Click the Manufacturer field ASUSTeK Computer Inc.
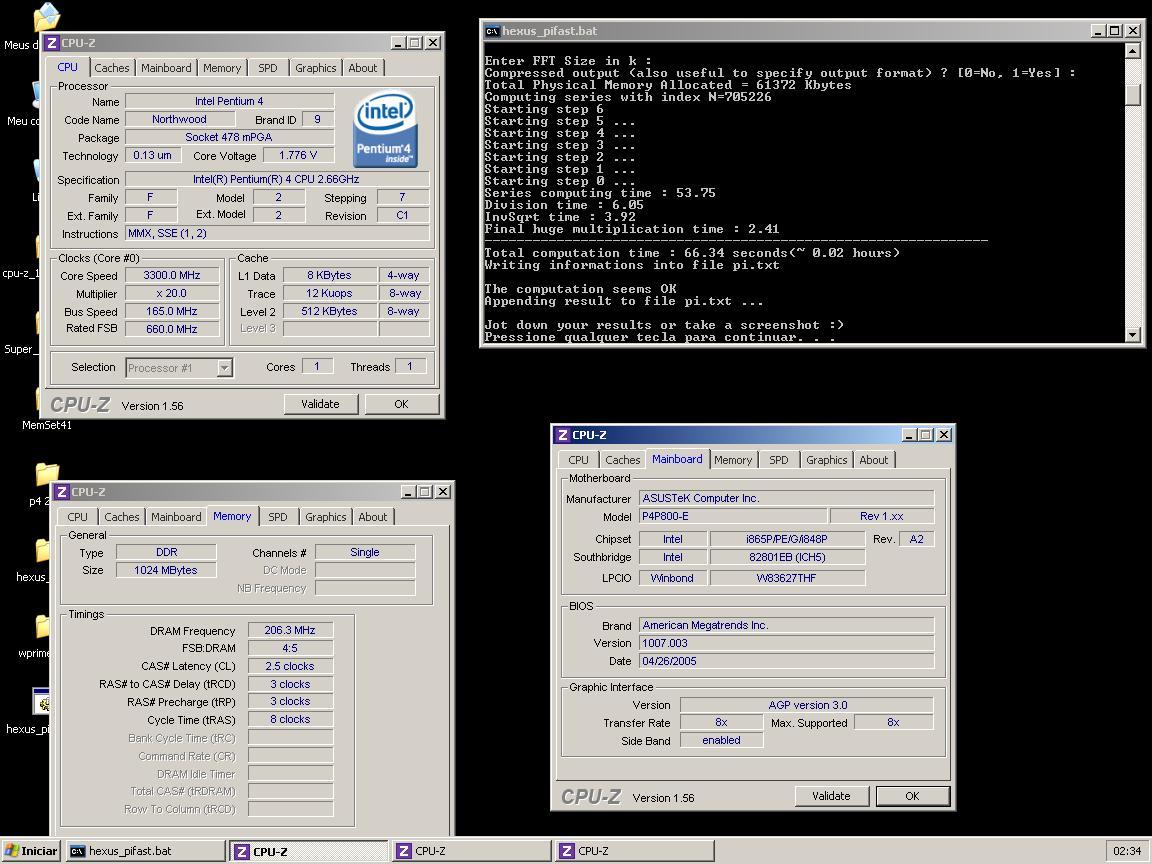The image size is (1152, 864). [x=786, y=498]
